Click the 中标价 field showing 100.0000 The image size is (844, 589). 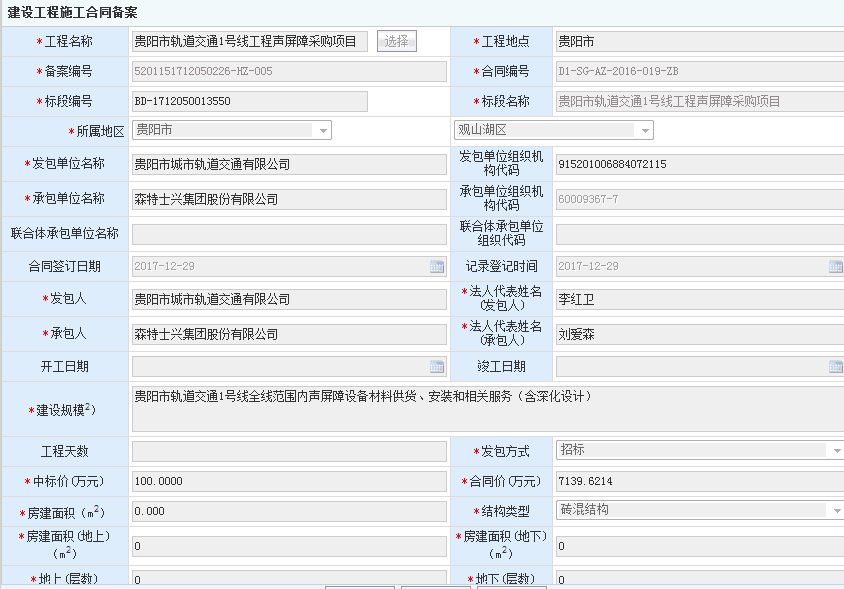[289, 481]
